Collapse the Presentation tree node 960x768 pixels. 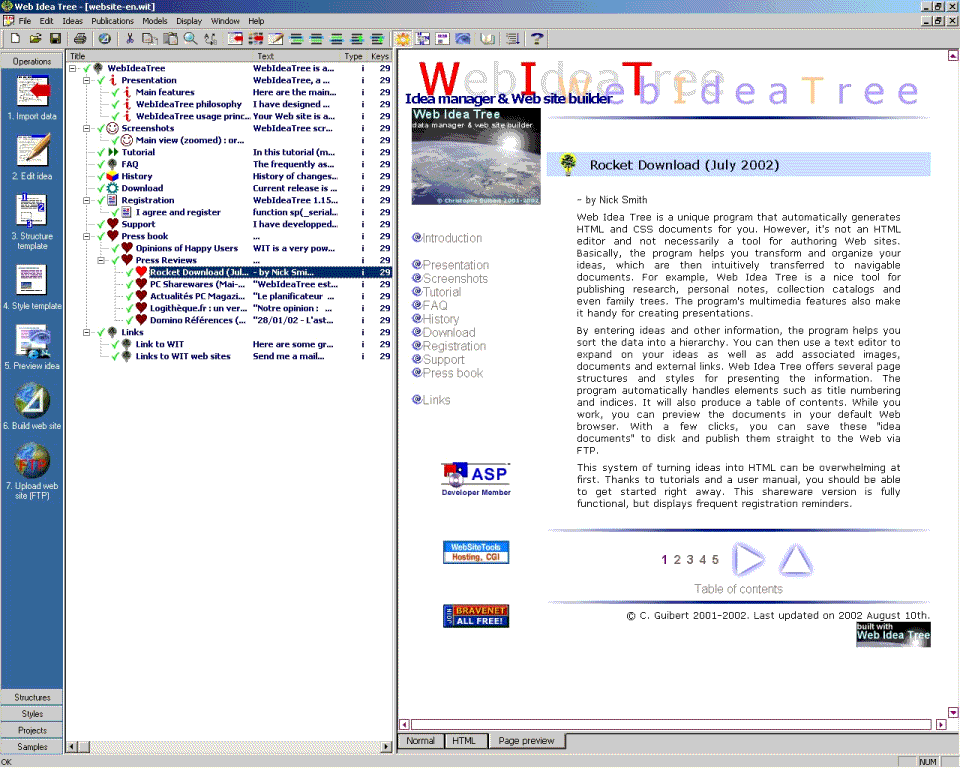point(87,80)
